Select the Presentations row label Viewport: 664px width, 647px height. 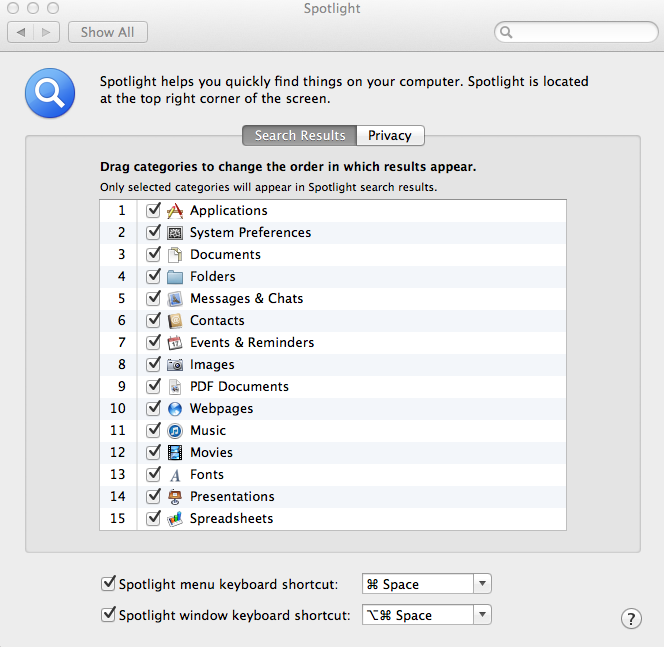pyautogui.click(x=232, y=497)
